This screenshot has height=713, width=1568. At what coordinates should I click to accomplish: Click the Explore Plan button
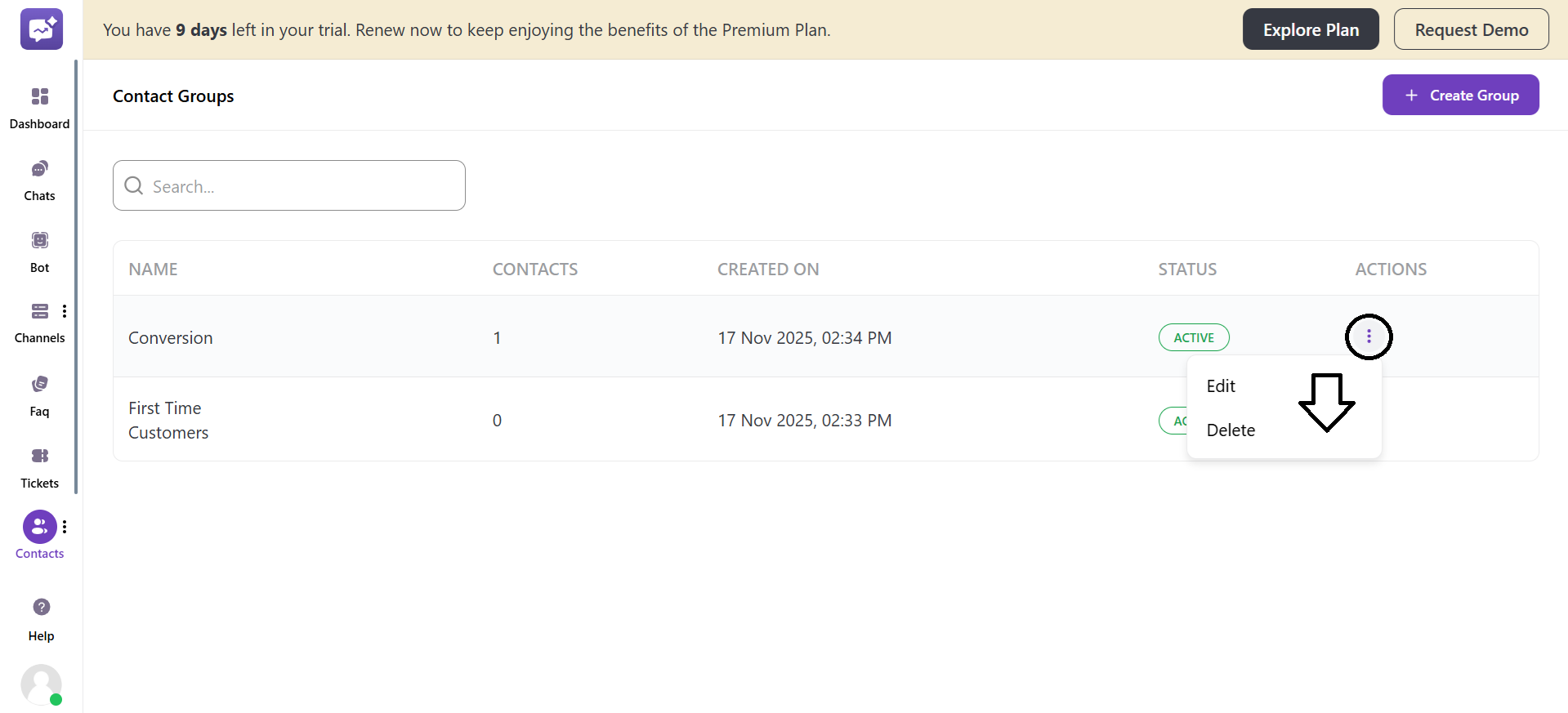(1311, 29)
